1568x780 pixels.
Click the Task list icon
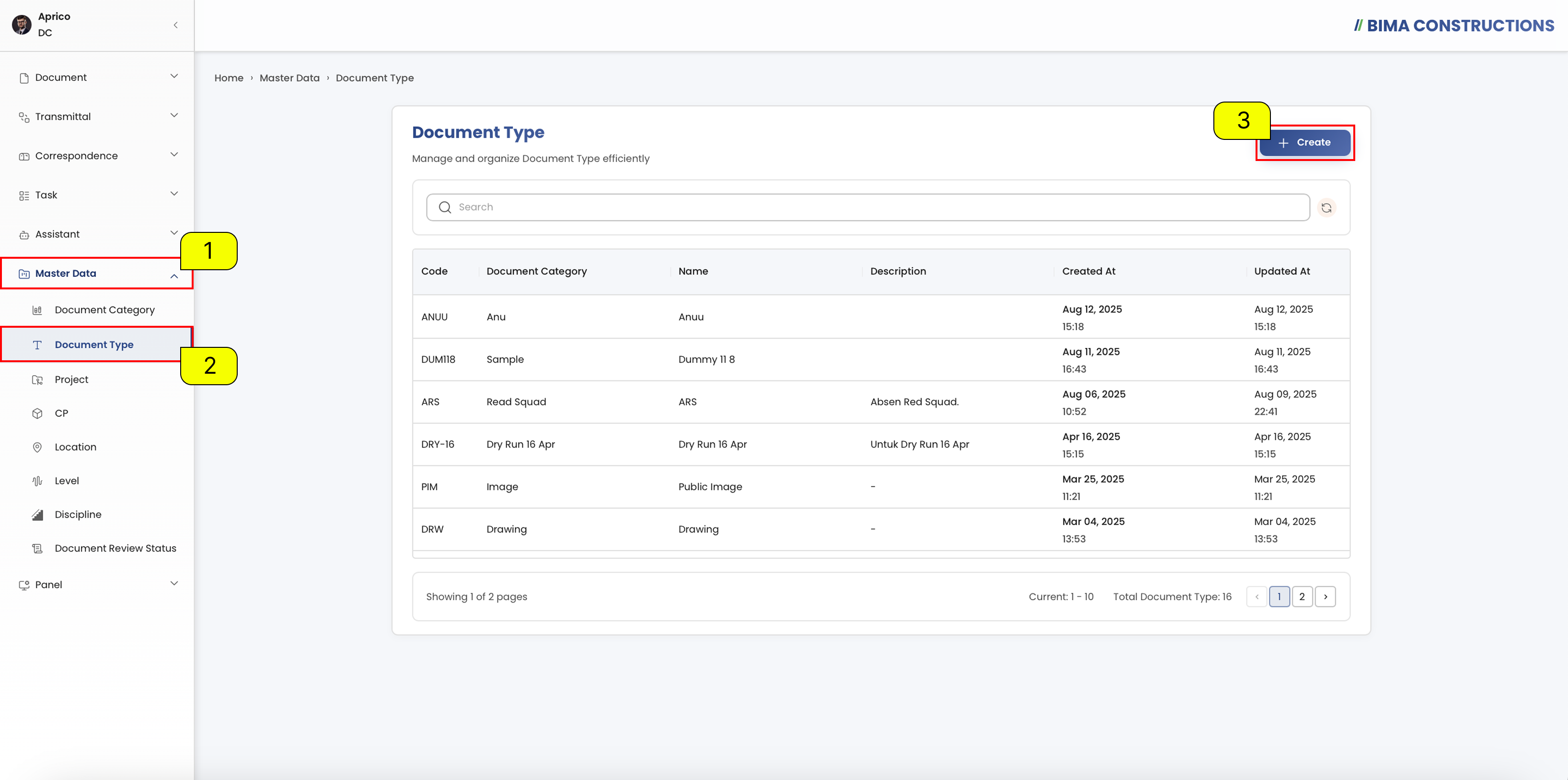click(x=24, y=195)
